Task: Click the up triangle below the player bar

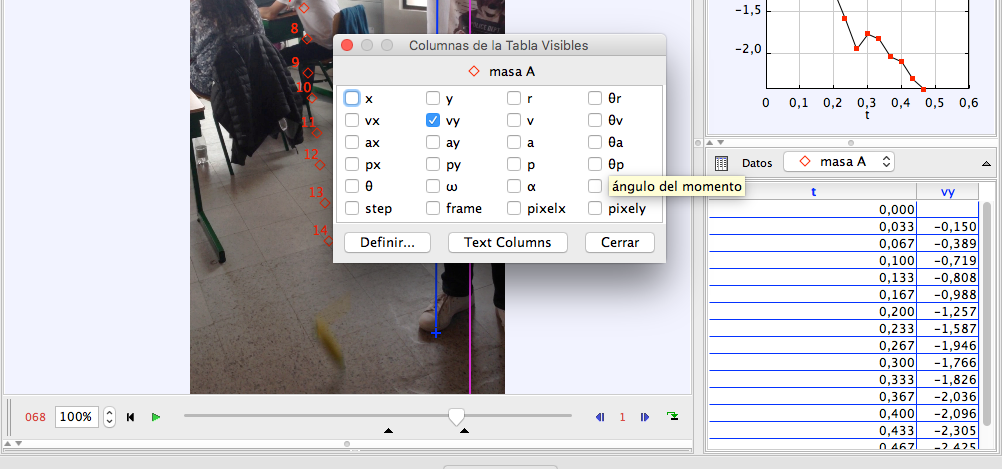Action: coord(8,443)
